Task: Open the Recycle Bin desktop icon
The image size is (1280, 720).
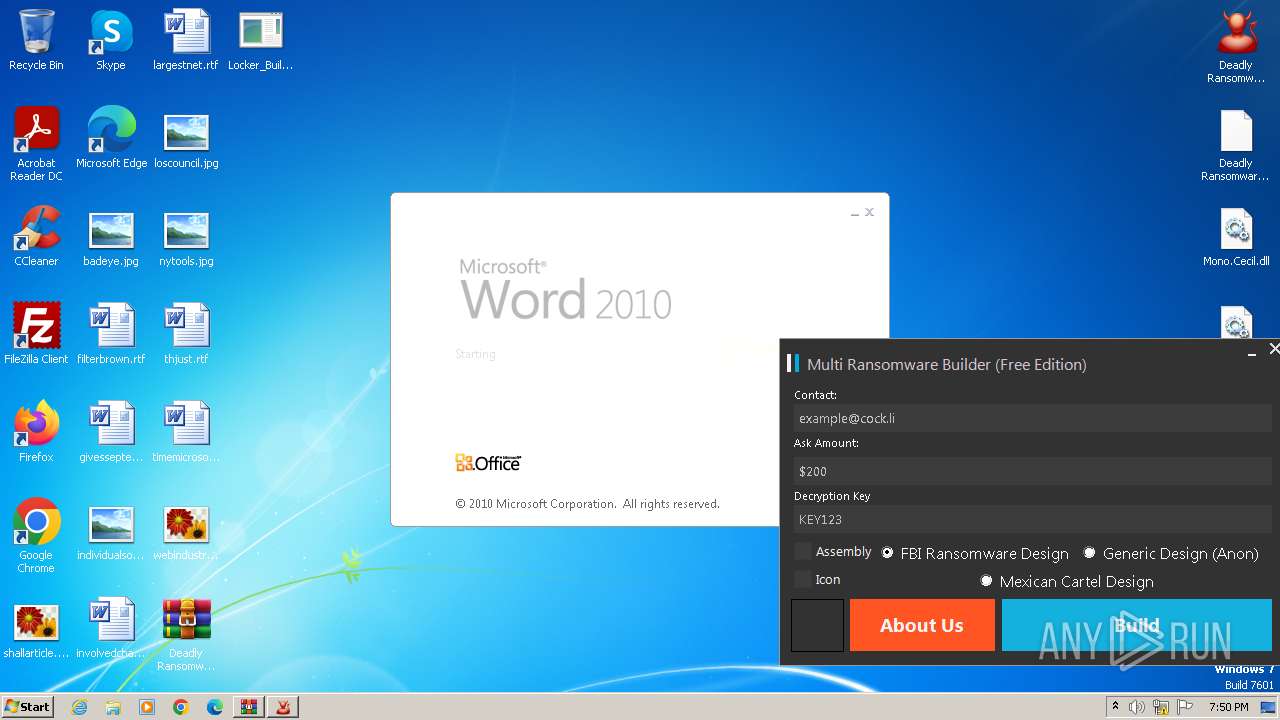Action: coord(36,40)
